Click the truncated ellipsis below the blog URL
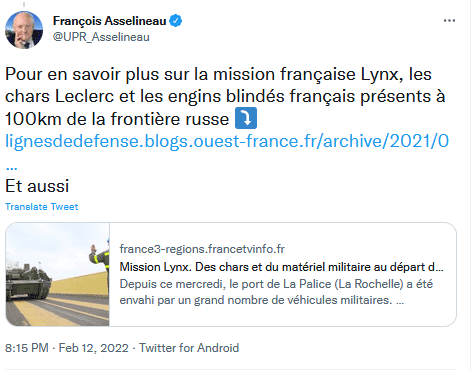Image resolution: width=472 pixels, height=371 pixels. (x=12, y=167)
